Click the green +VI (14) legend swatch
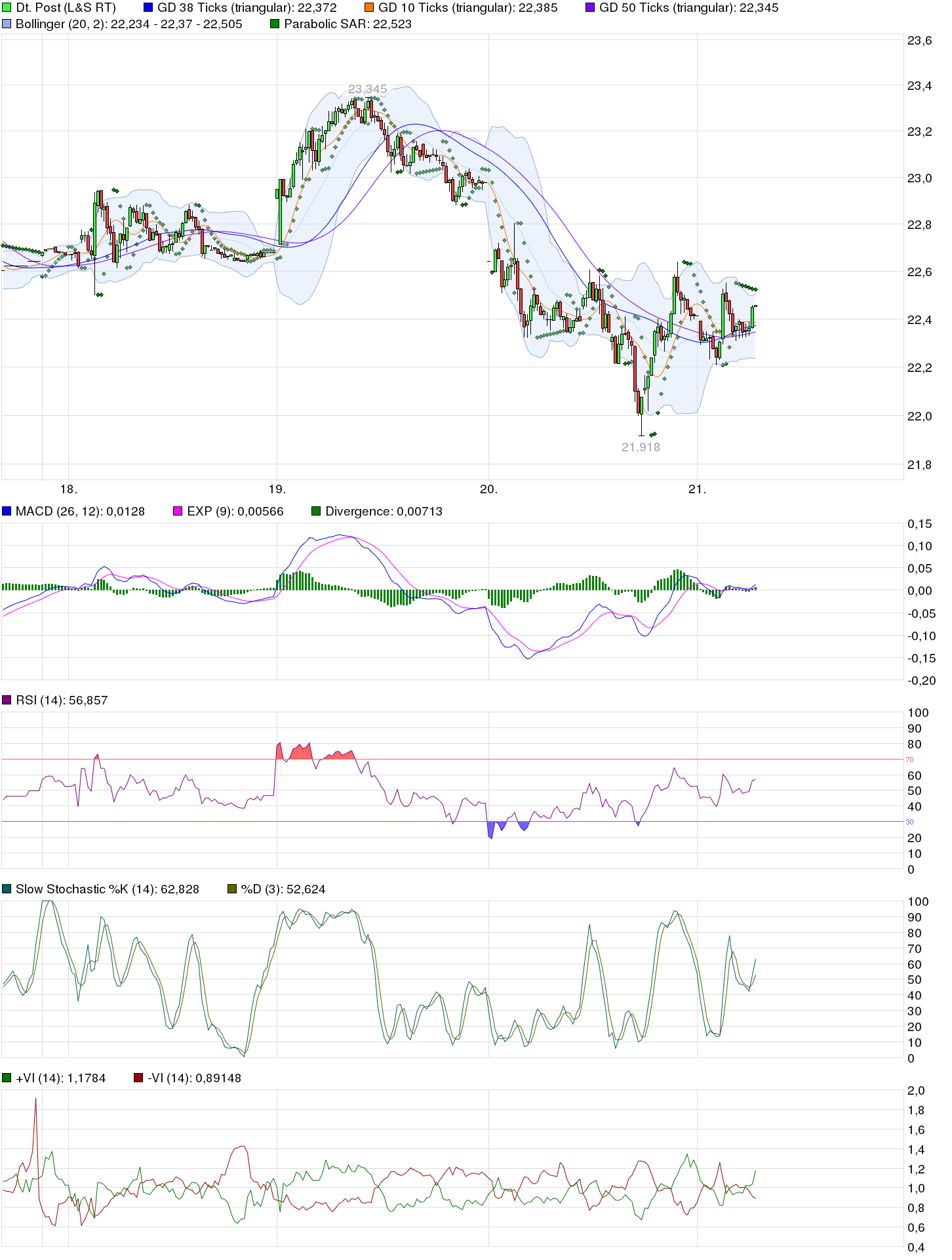The width and height of the screenshot is (952, 1260). point(7,1078)
